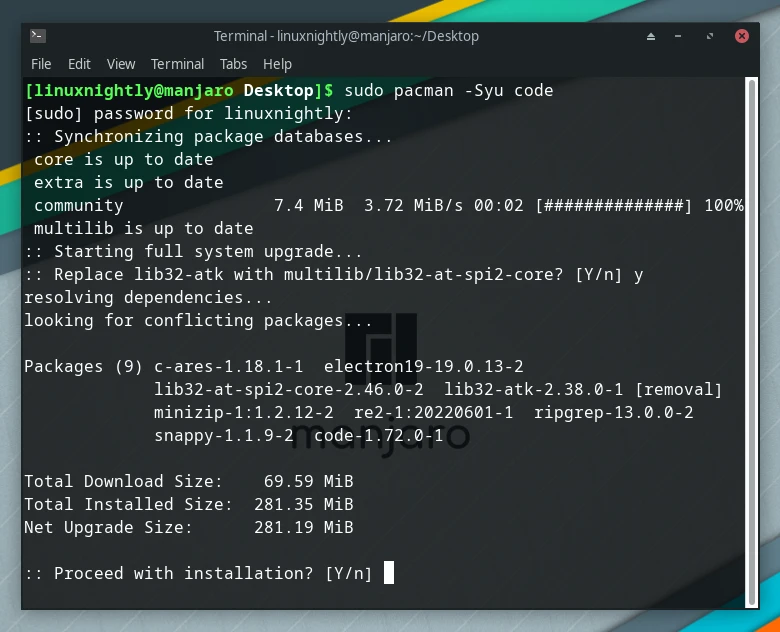Close the Terminal window with the red button
The width and height of the screenshot is (780, 632).
(x=742, y=36)
